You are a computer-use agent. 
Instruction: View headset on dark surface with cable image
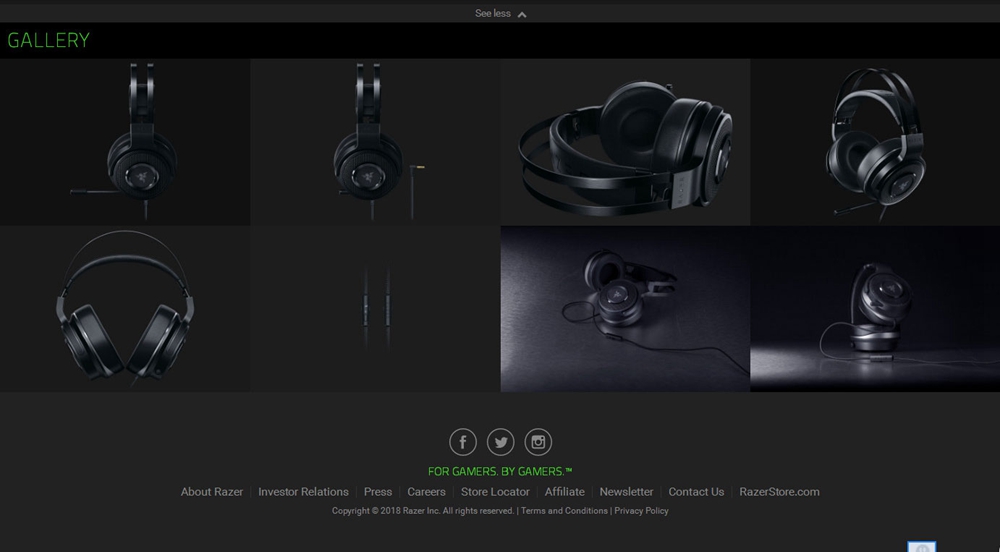click(625, 309)
